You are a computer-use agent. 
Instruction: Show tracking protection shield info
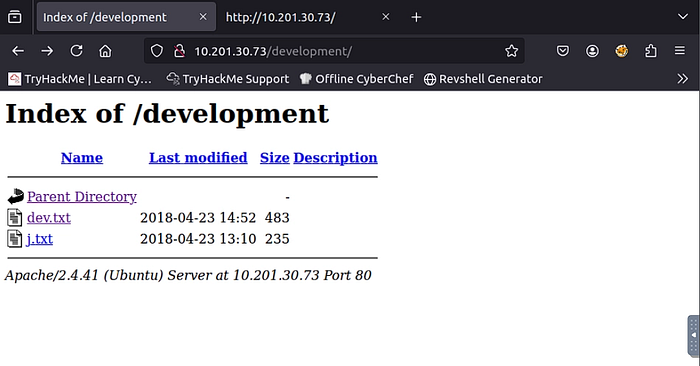pyautogui.click(x=157, y=51)
